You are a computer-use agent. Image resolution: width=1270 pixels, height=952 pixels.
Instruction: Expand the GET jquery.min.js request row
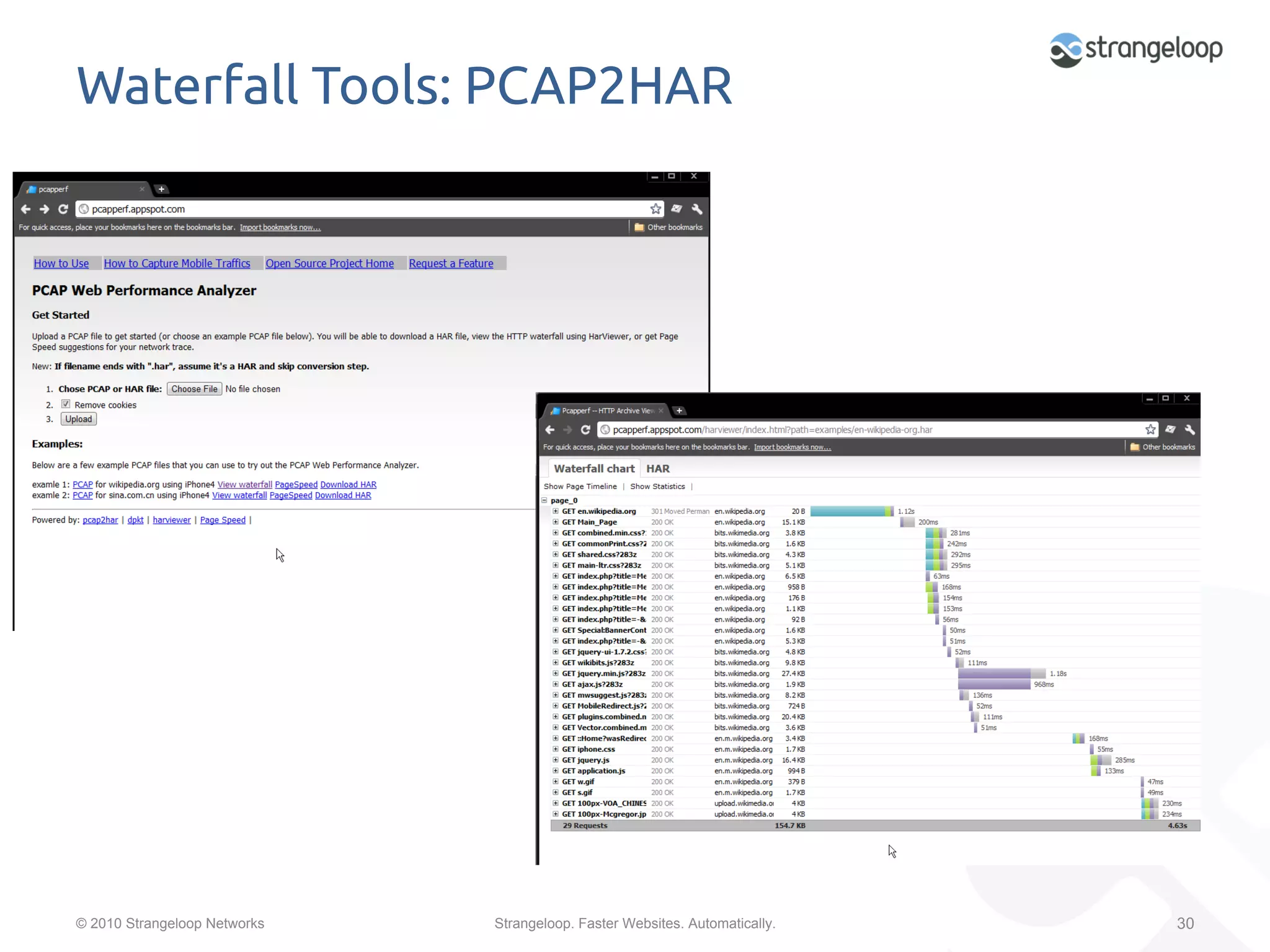click(556, 674)
